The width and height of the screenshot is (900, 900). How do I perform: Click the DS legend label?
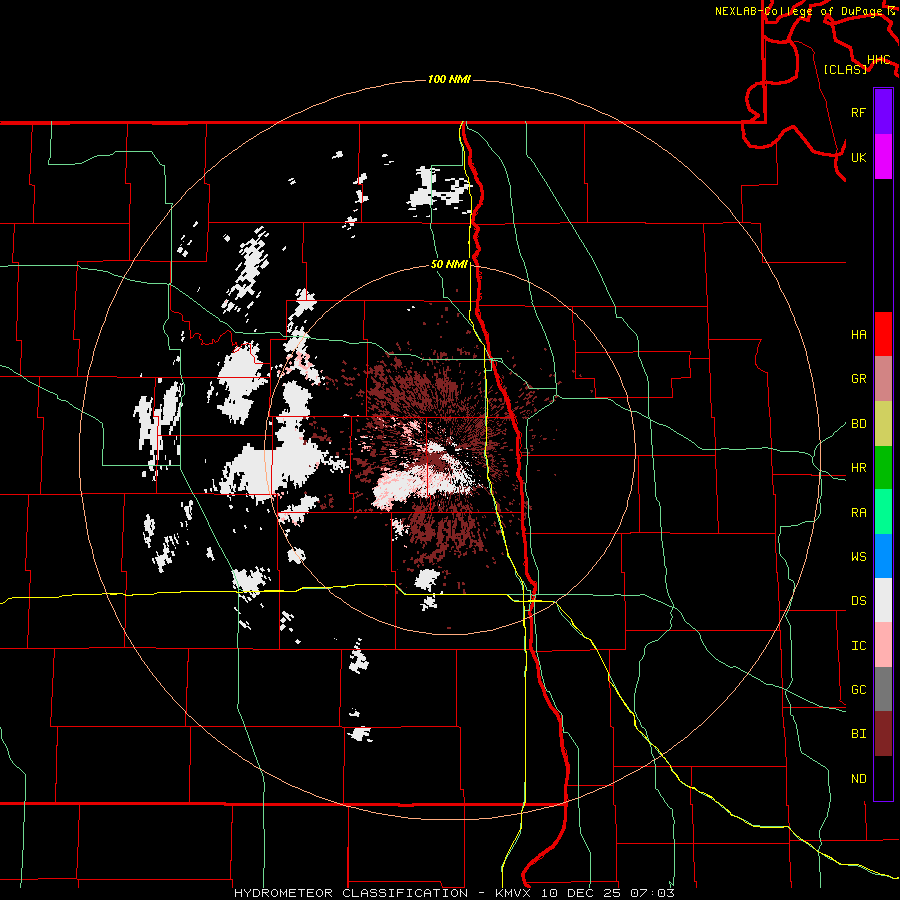pos(858,600)
